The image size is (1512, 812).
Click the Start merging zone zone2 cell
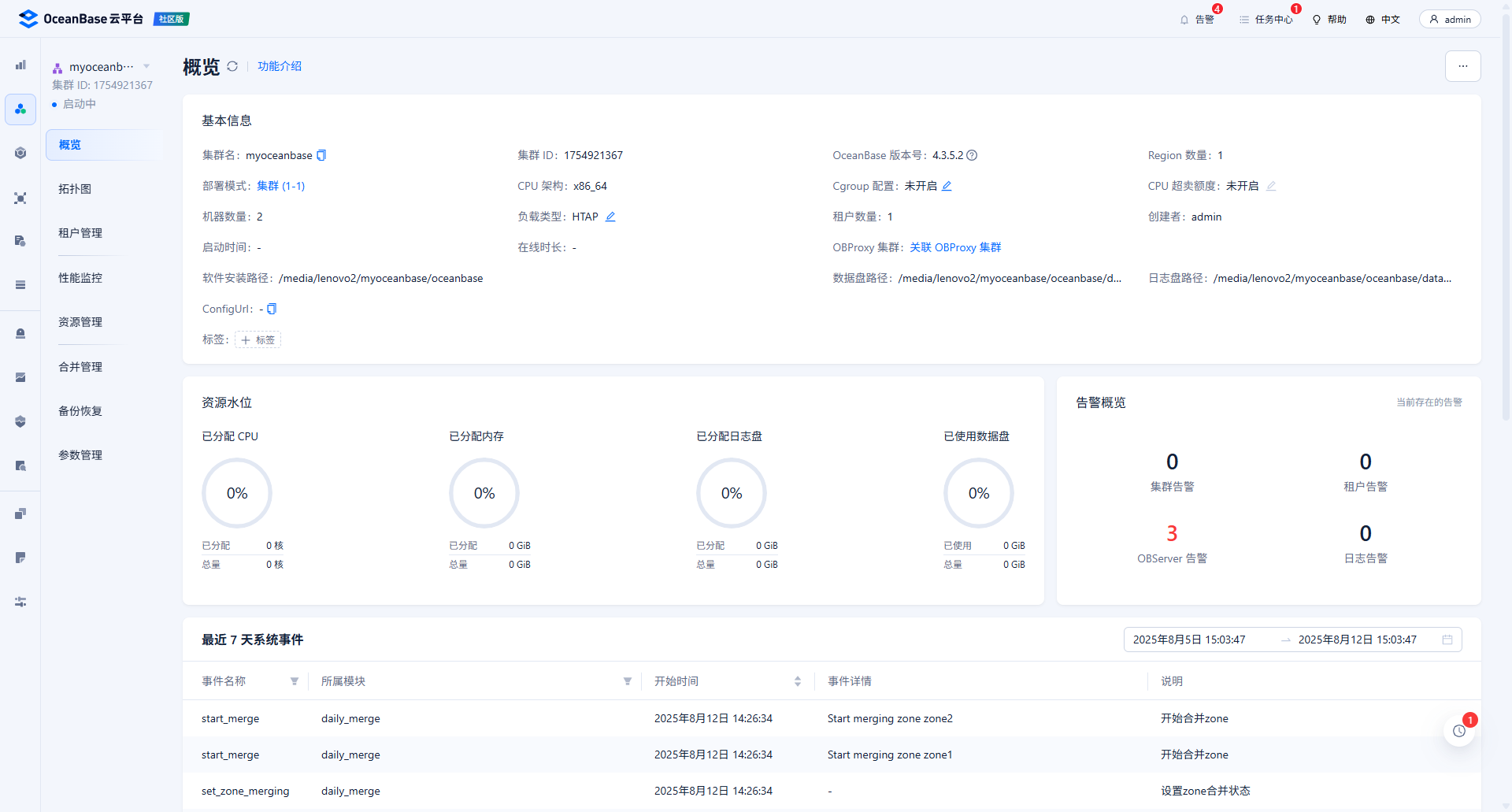click(890, 718)
